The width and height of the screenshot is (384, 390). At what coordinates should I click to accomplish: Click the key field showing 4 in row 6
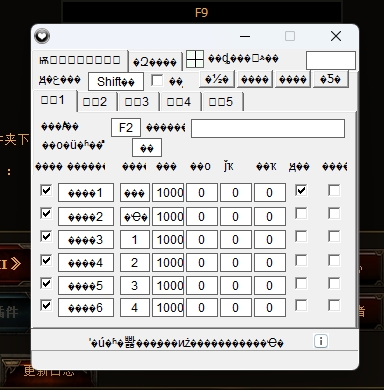coord(135,307)
